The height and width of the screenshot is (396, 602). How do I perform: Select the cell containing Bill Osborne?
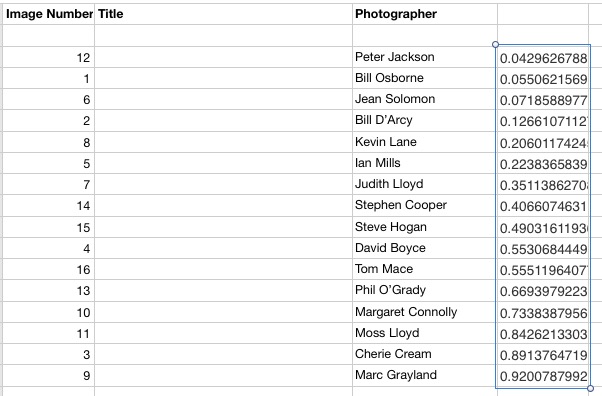coord(425,78)
